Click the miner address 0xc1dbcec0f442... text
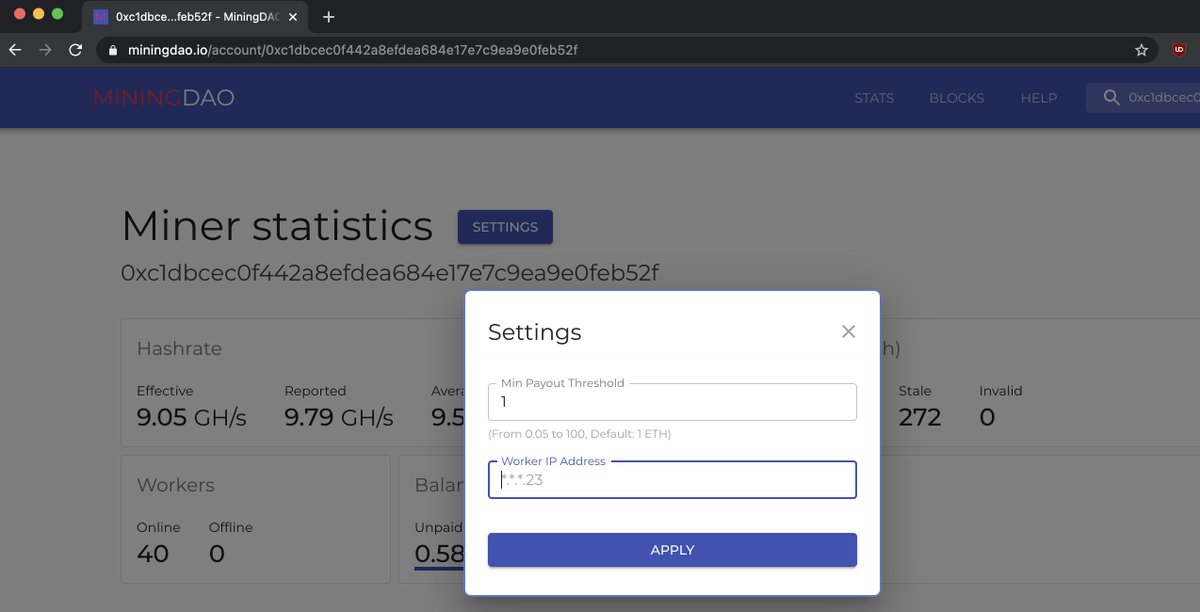The image size is (1200, 612). (390, 273)
